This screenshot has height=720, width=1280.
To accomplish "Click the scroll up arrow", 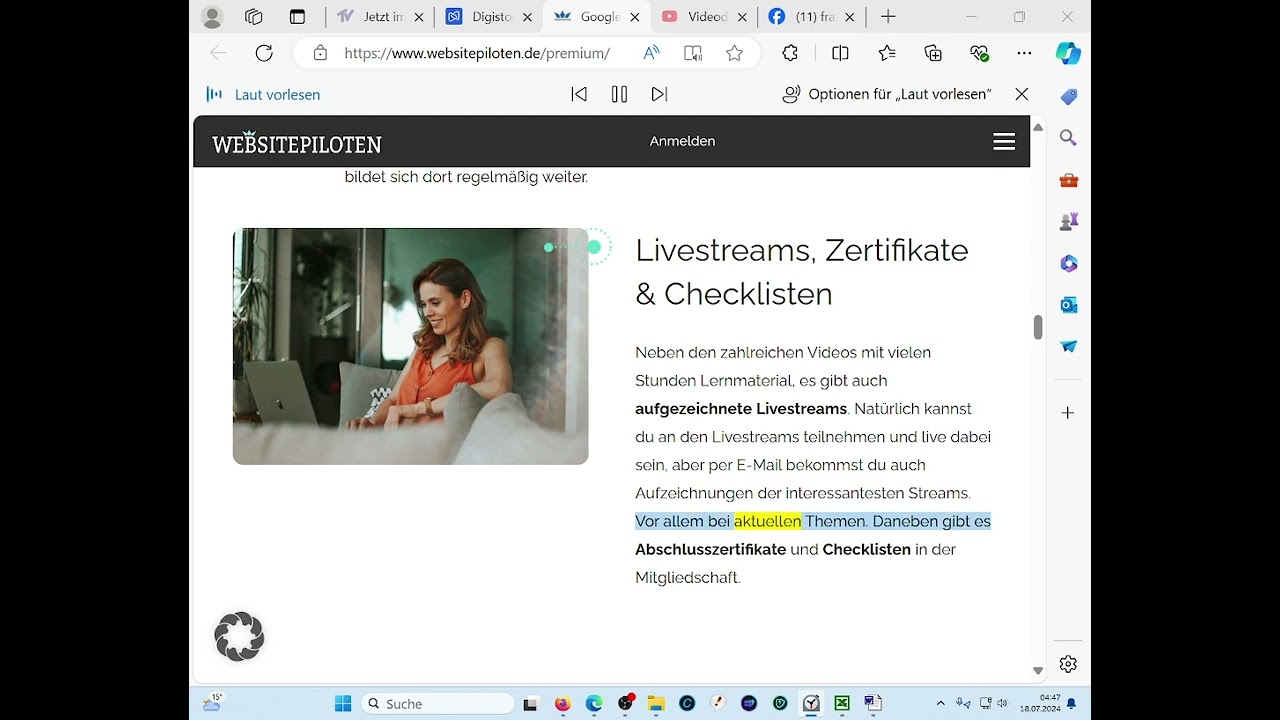I will coord(1038,127).
